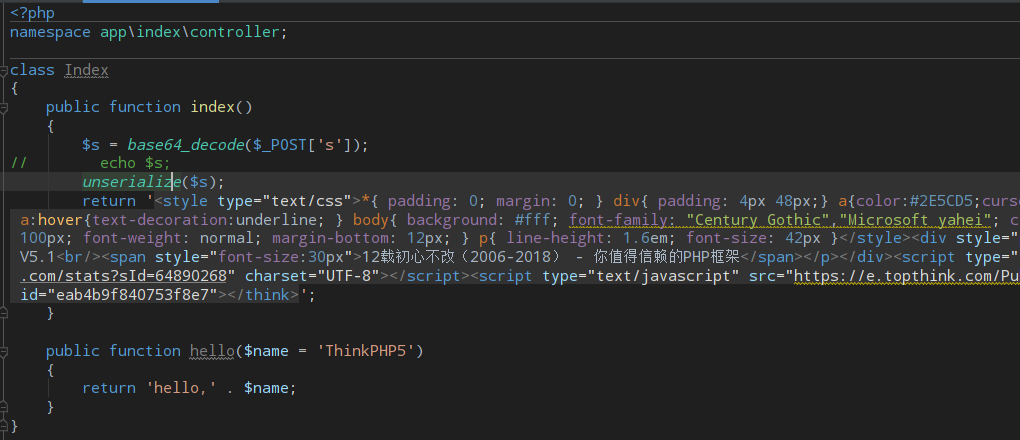Click the $_POST superglobal variable
This screenshot has height=440, width=1020.
click(x=280, y=144)
